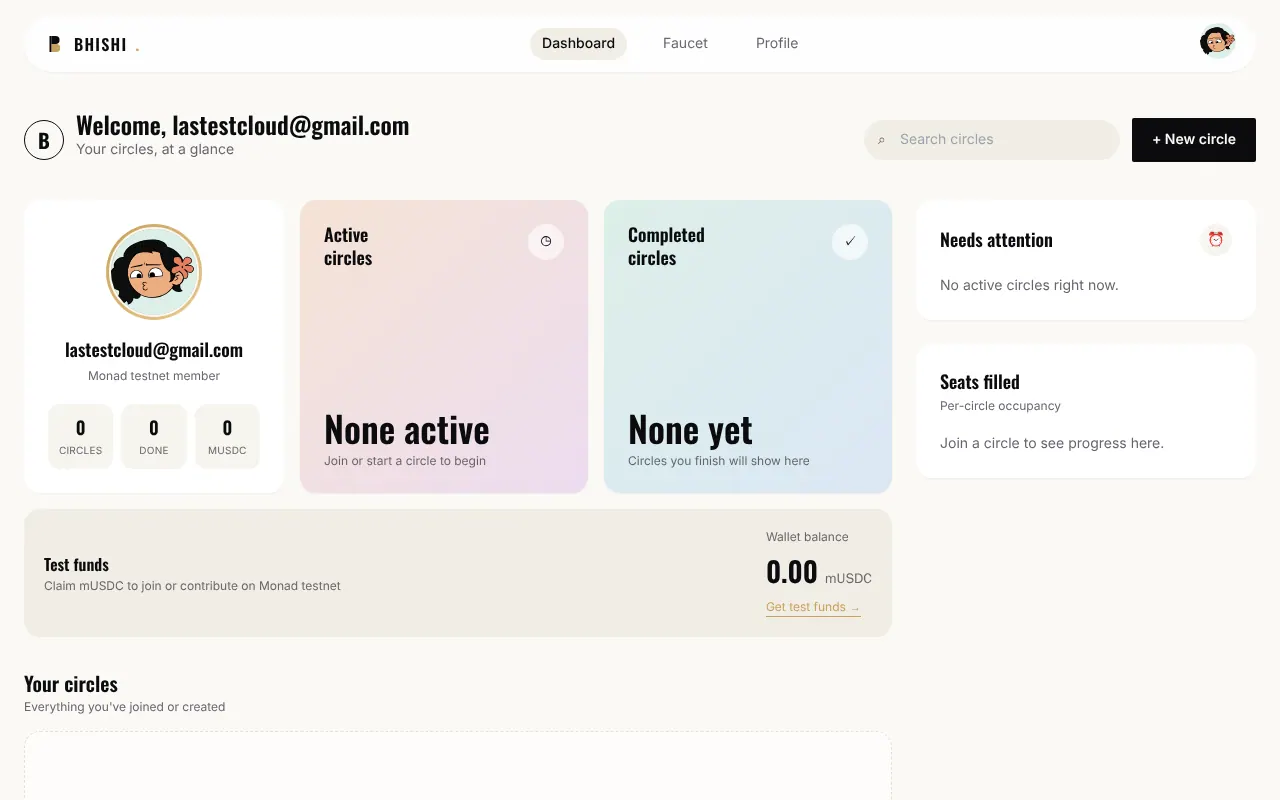1280x800 pixels.
Task: Click the Needs attention title
Action: click(x=996, y=240)
